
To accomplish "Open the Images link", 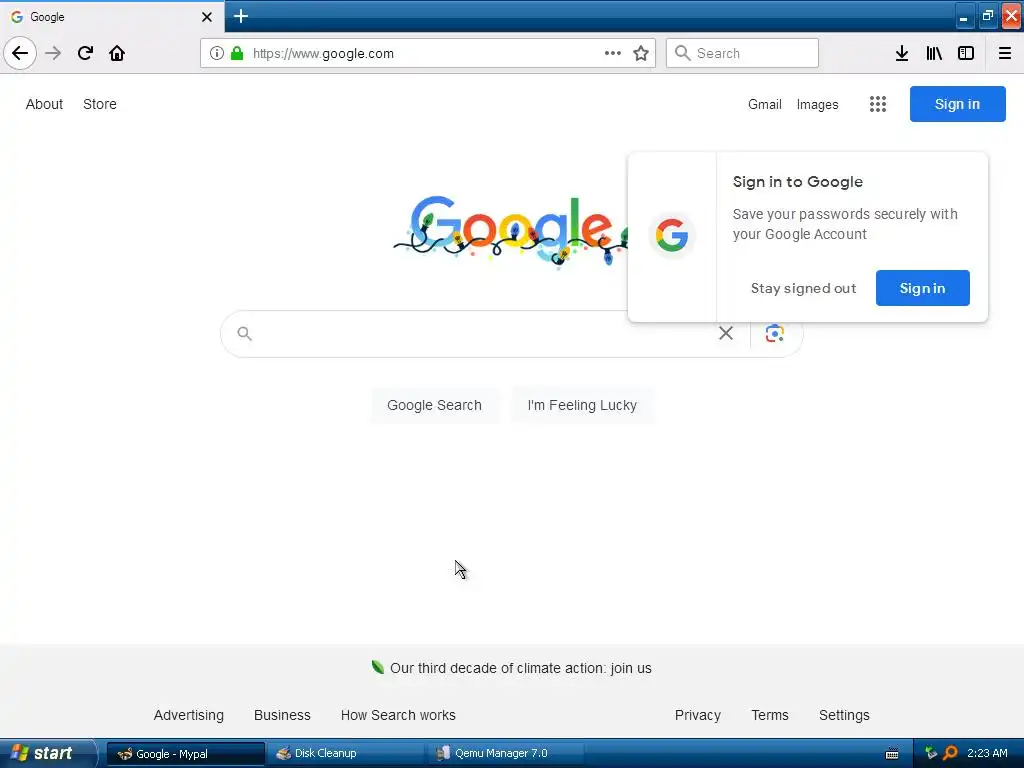I will (x=817, y=104).
